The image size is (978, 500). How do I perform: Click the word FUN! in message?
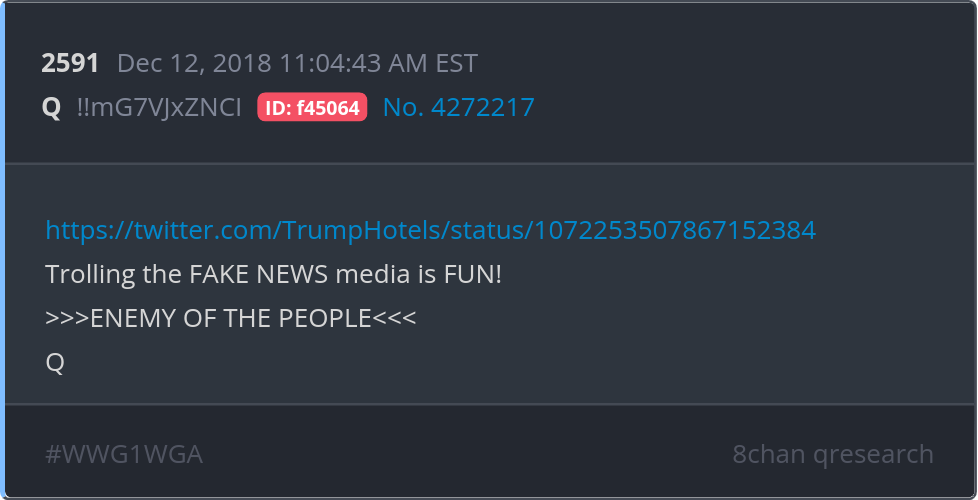click(472, 274)
